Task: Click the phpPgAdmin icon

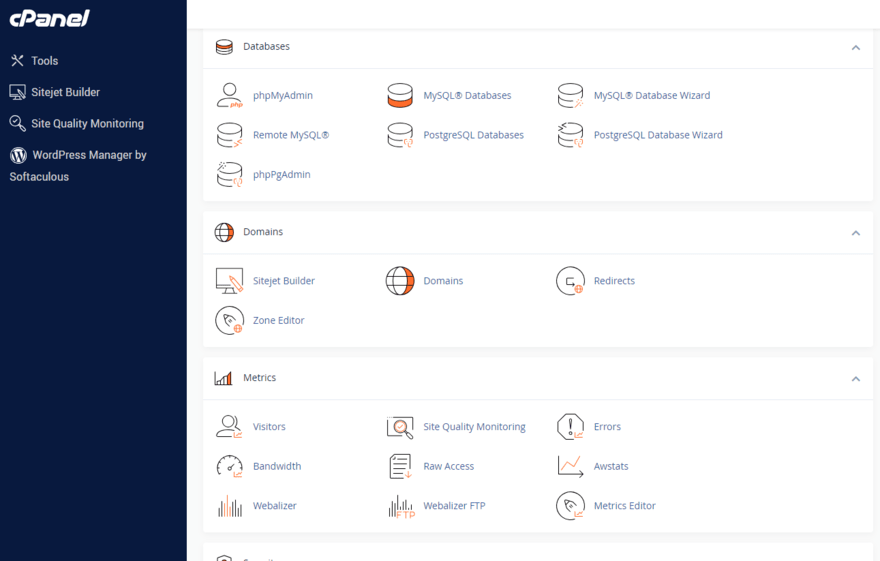Action: (230, 174)
